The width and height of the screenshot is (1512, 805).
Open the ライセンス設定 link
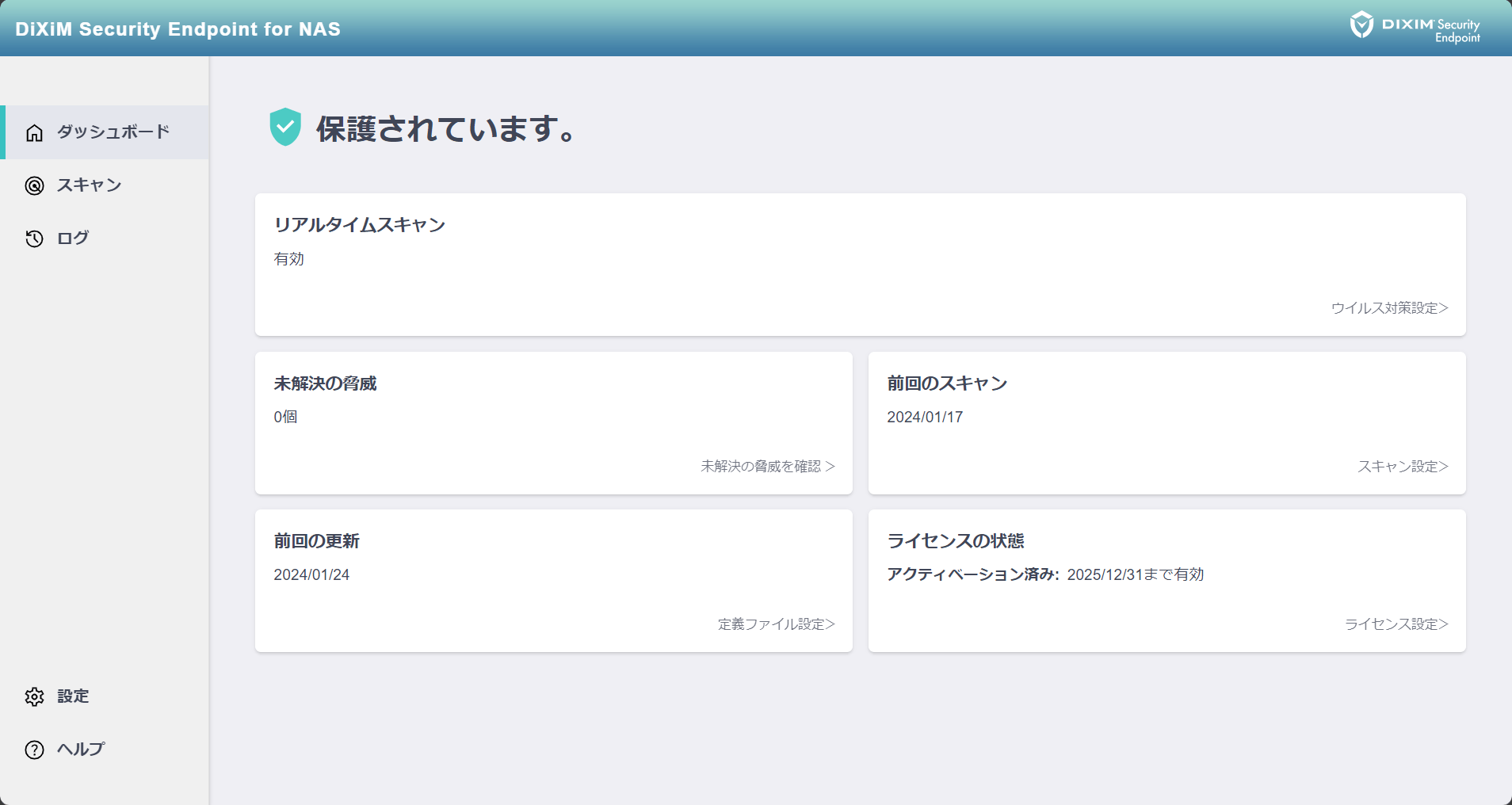tap(1396, 624)
